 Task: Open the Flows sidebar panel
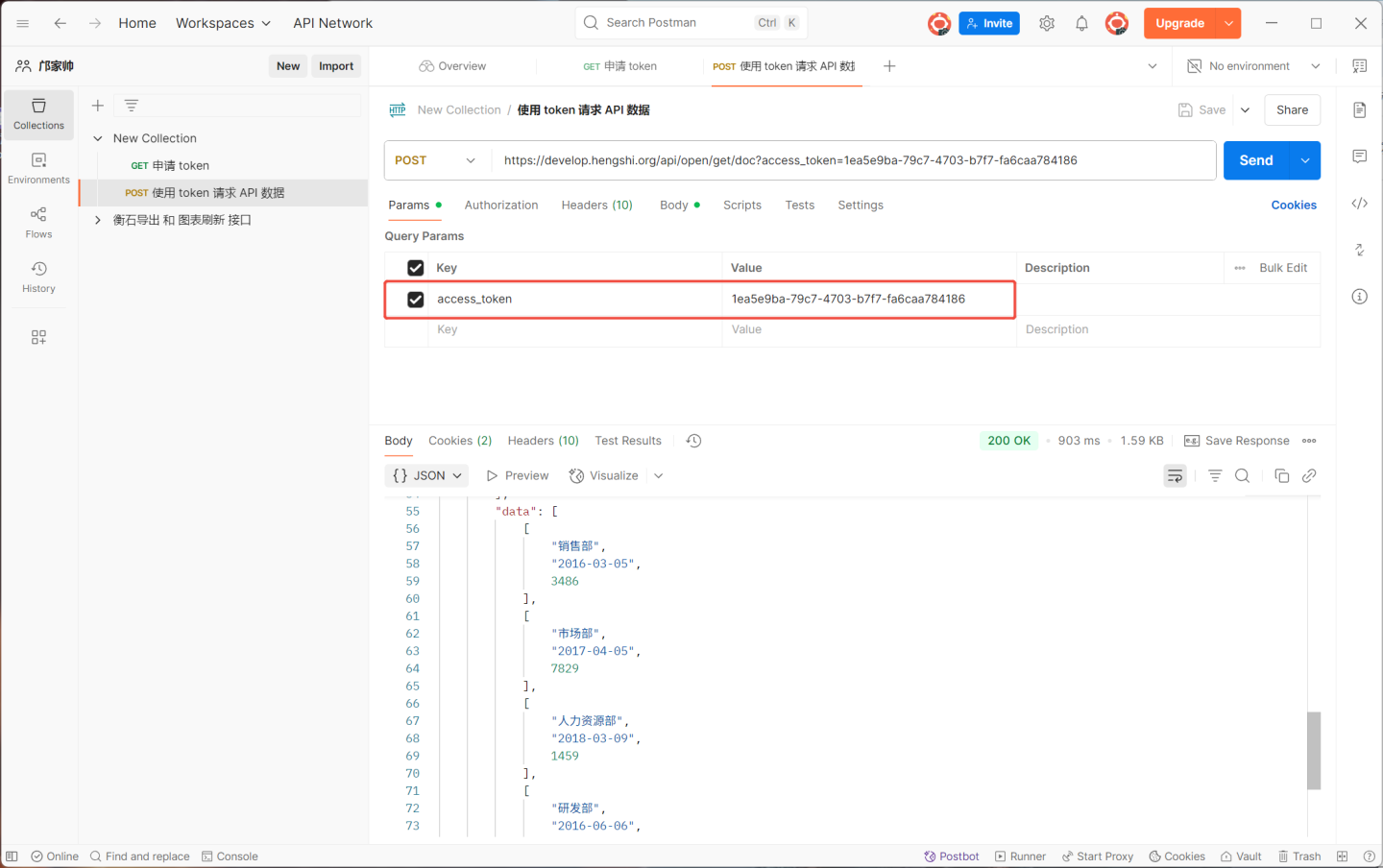[x=38, y=222]
